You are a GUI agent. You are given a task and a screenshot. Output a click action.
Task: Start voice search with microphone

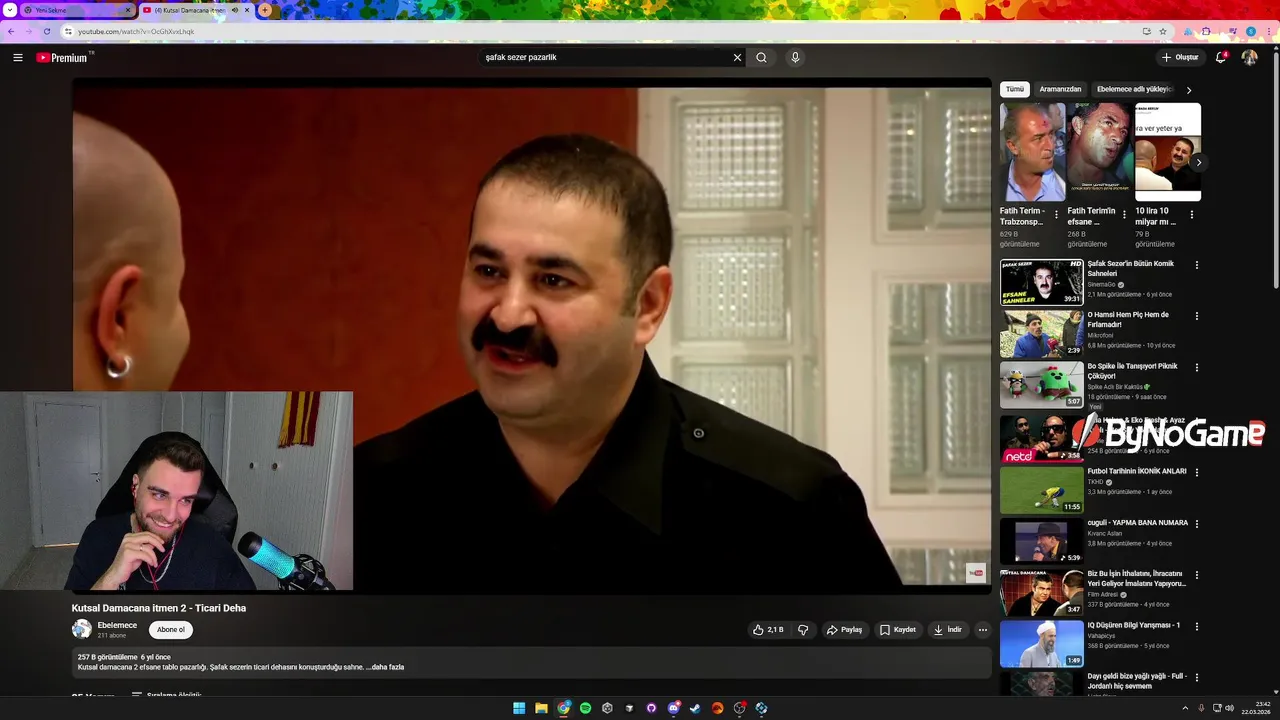(x=795, y=57)
